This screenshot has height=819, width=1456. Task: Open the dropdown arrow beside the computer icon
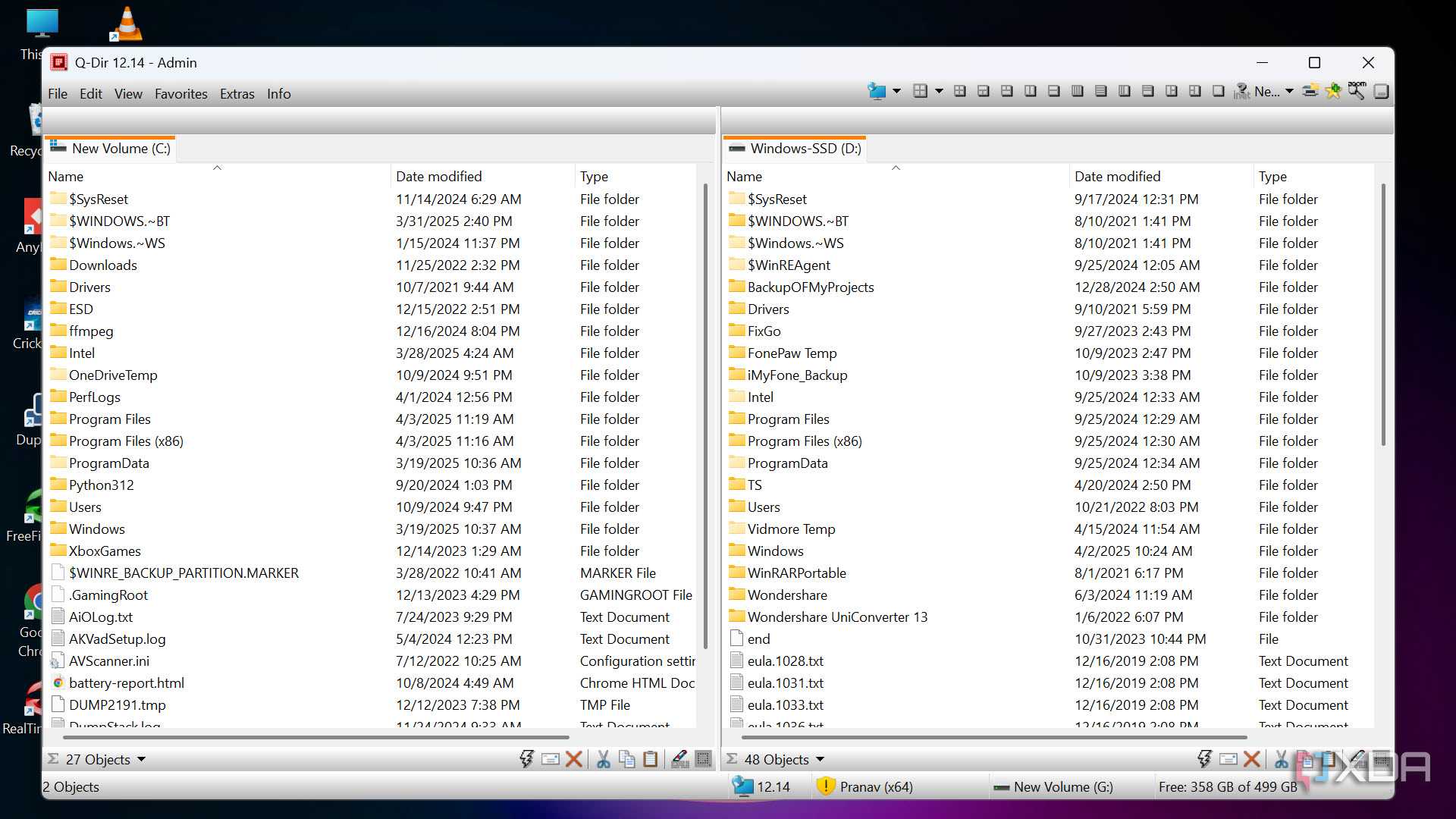pos(896,91)
